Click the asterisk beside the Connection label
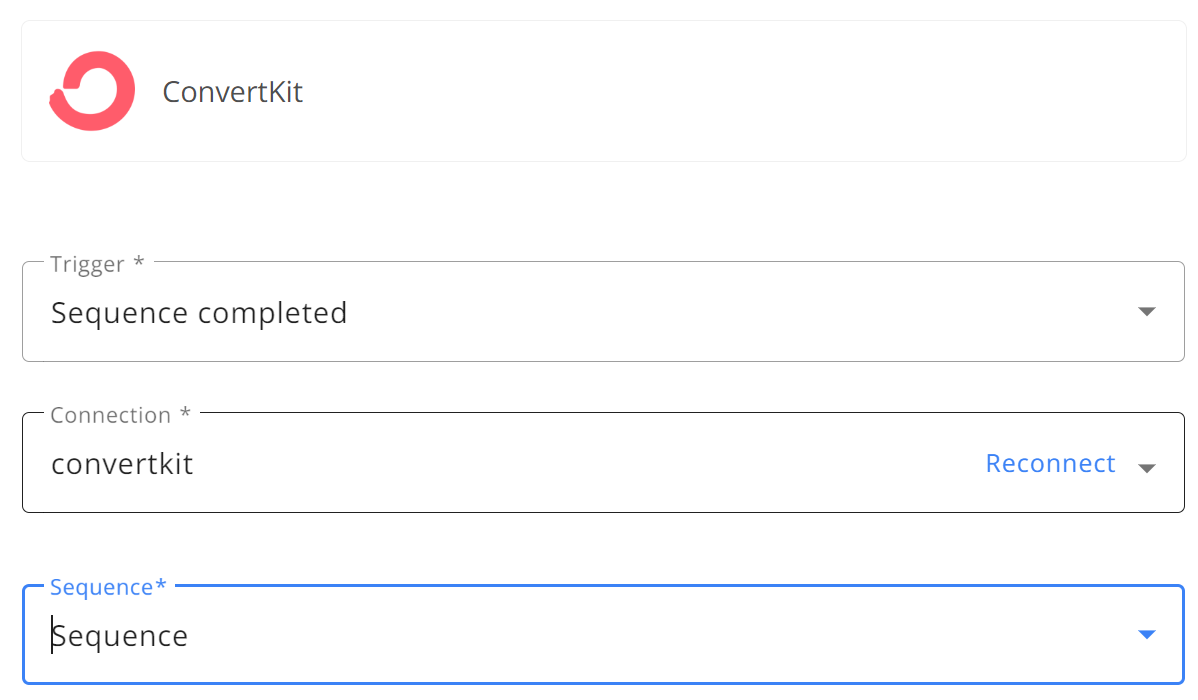This screenshot has height=700, width=1198. [185, 413]
